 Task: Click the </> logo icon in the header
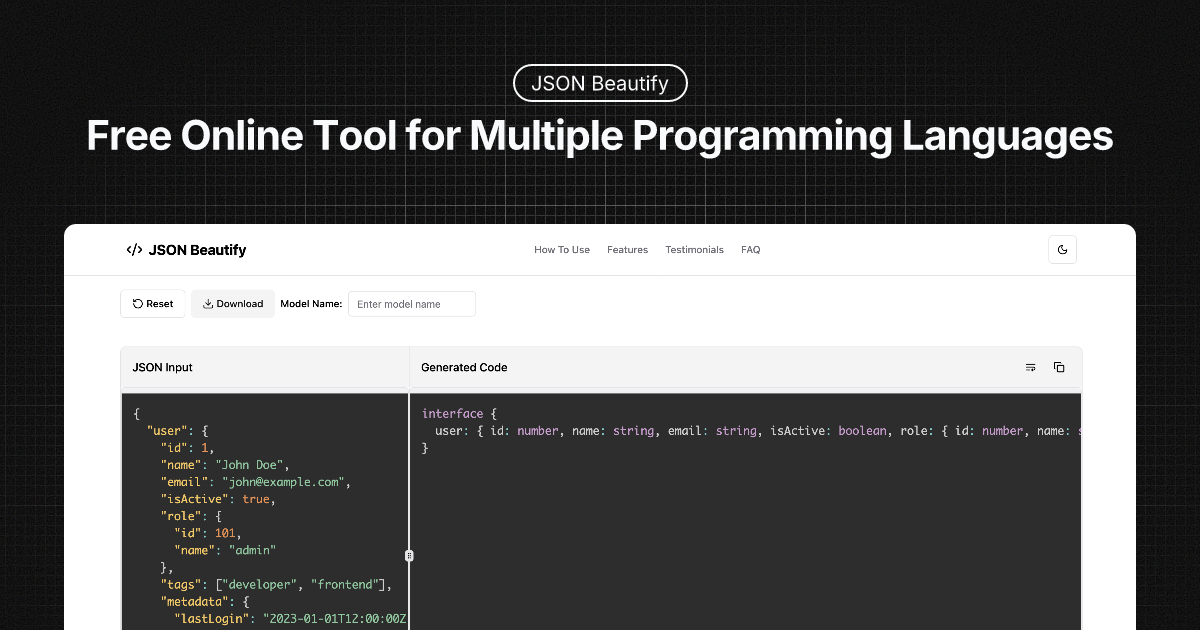[x=134, y=250]
